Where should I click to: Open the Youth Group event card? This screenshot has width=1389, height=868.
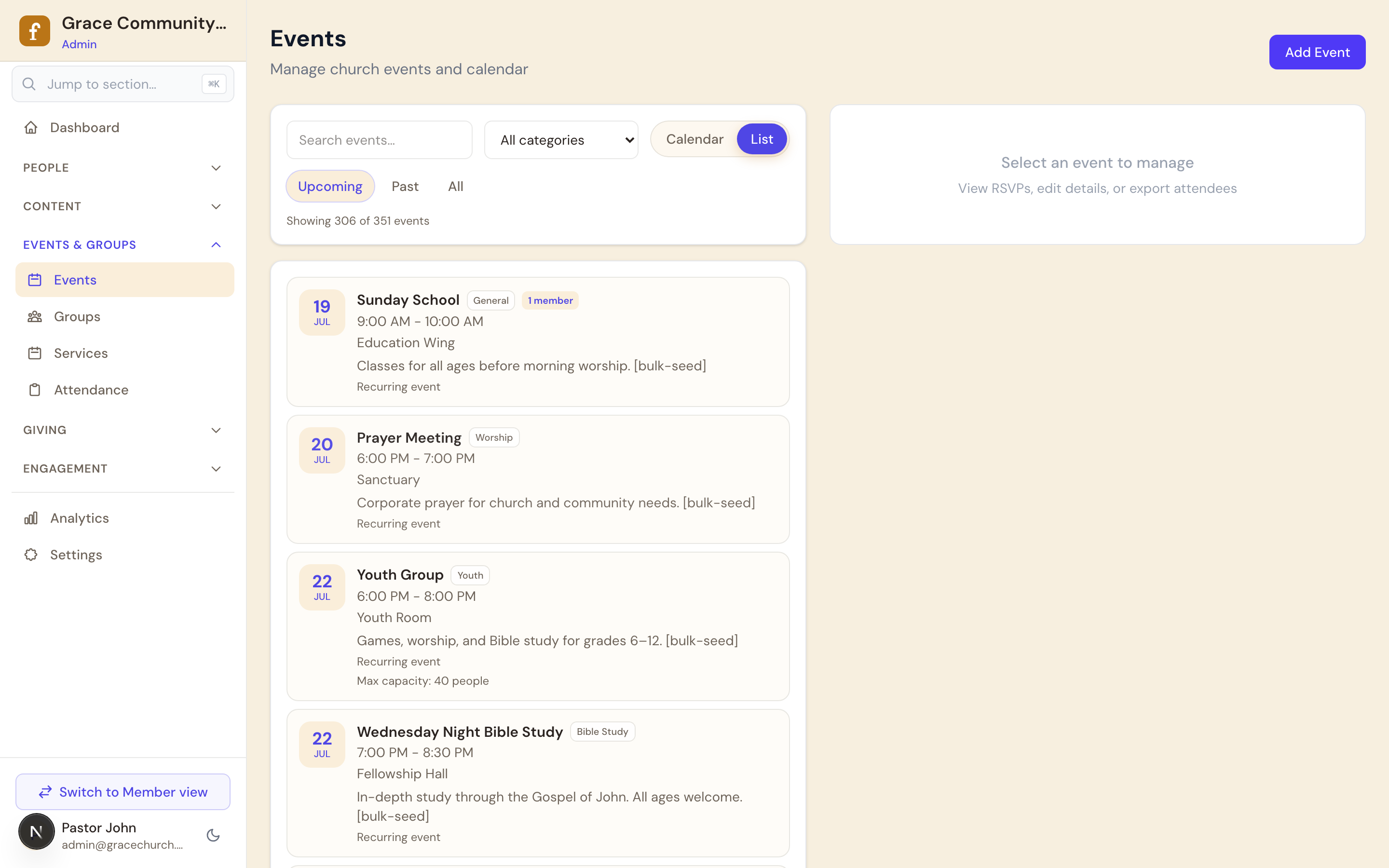[x=538, y=626]
